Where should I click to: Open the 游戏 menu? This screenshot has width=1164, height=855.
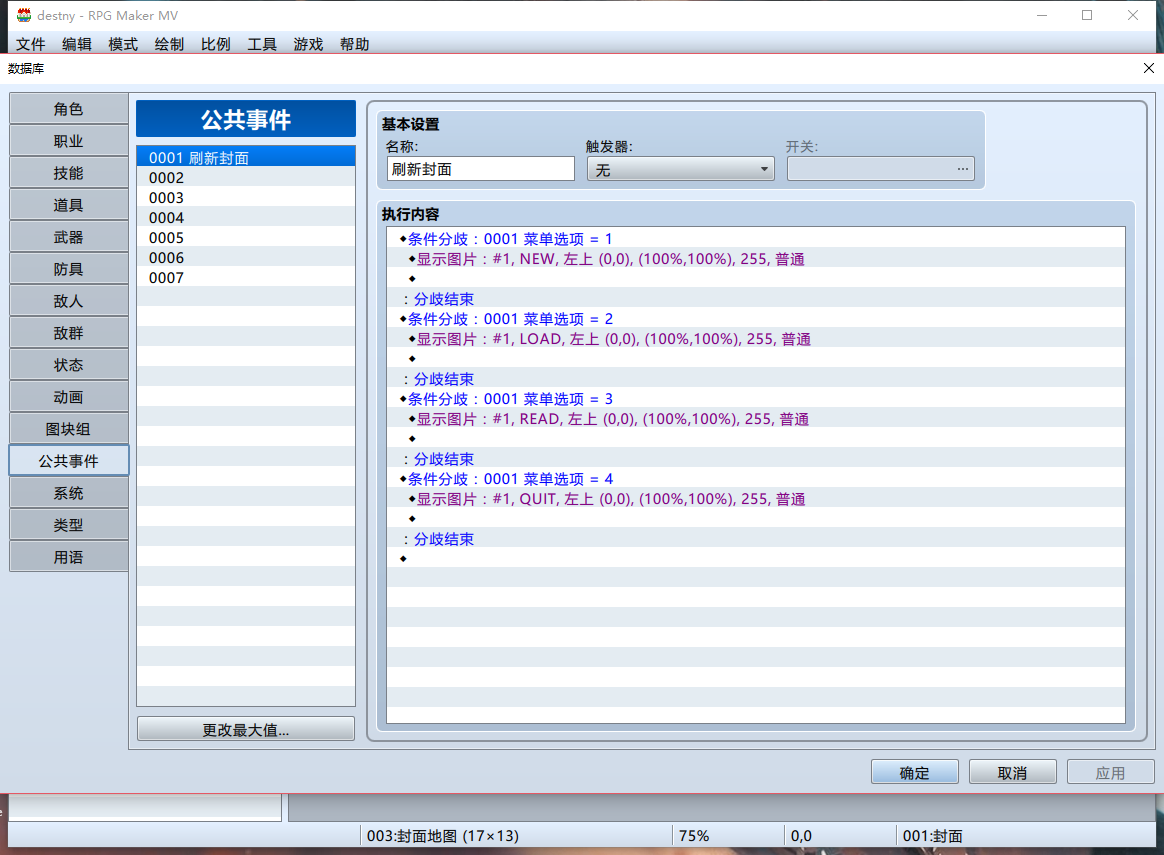[x=308, y=45]
